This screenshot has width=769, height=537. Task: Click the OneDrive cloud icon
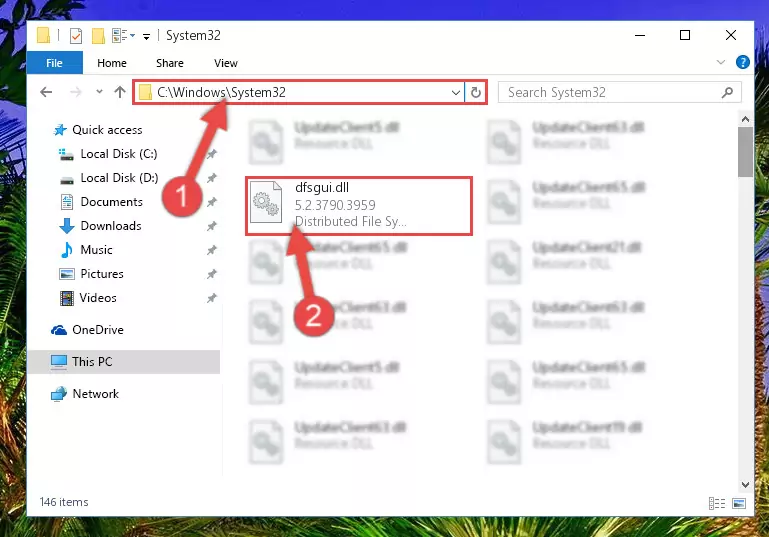[59, 330]
